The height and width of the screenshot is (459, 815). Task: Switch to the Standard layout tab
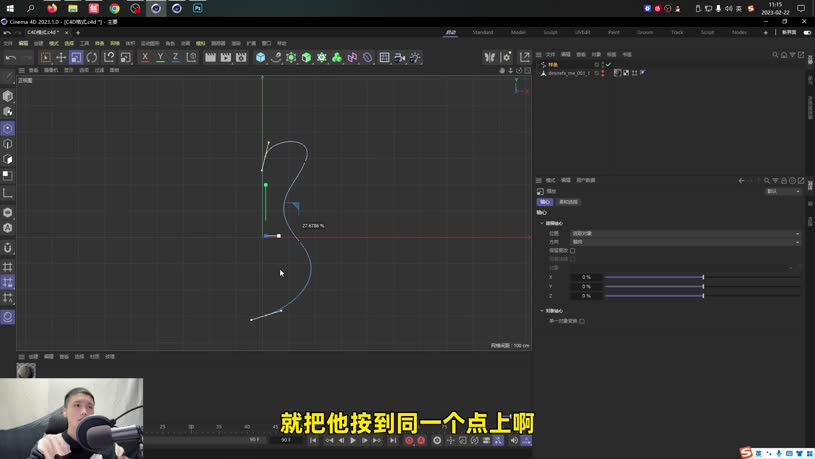coord(482,32)
